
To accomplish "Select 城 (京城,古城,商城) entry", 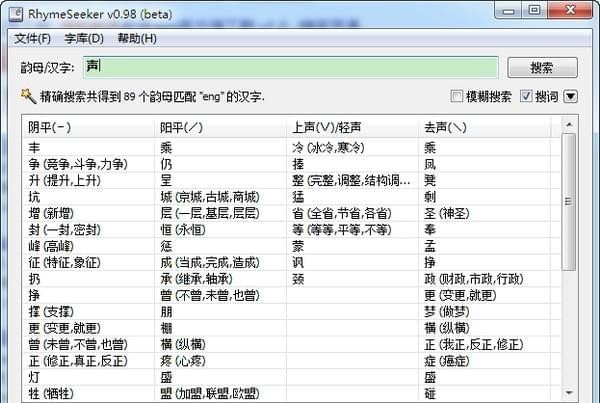I will pyautogui.click(x=210, y=197).
